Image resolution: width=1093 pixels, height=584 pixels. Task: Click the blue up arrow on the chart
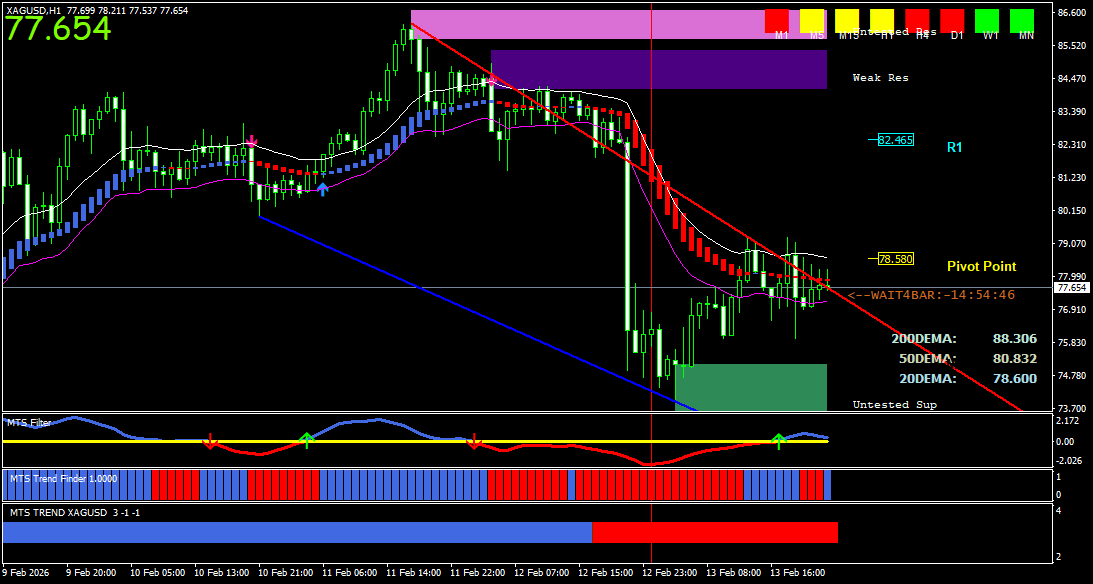coord(322,188)
